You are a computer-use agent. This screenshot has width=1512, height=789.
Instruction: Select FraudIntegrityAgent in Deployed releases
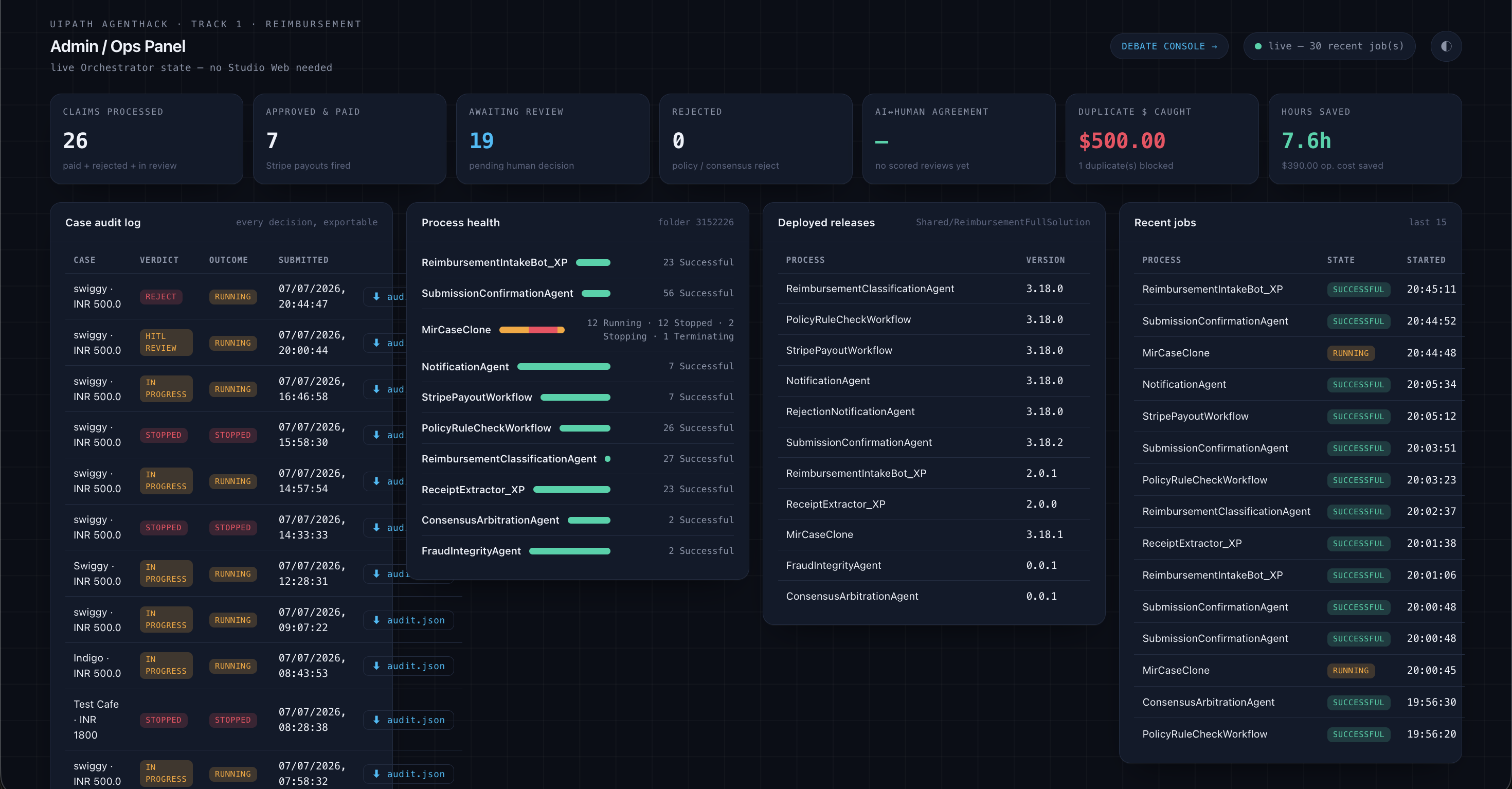tap(934, 565)
